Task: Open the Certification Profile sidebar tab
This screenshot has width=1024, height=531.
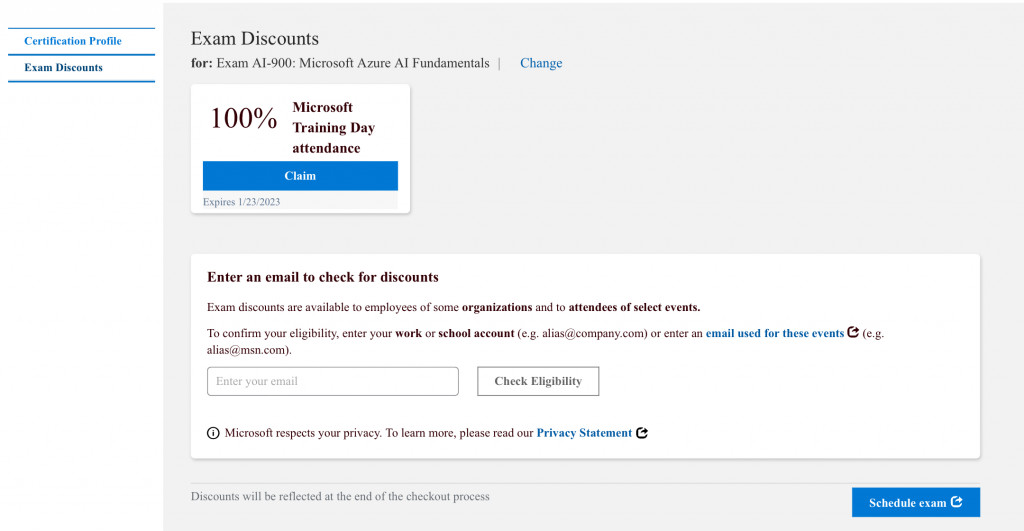Action: 73,41
